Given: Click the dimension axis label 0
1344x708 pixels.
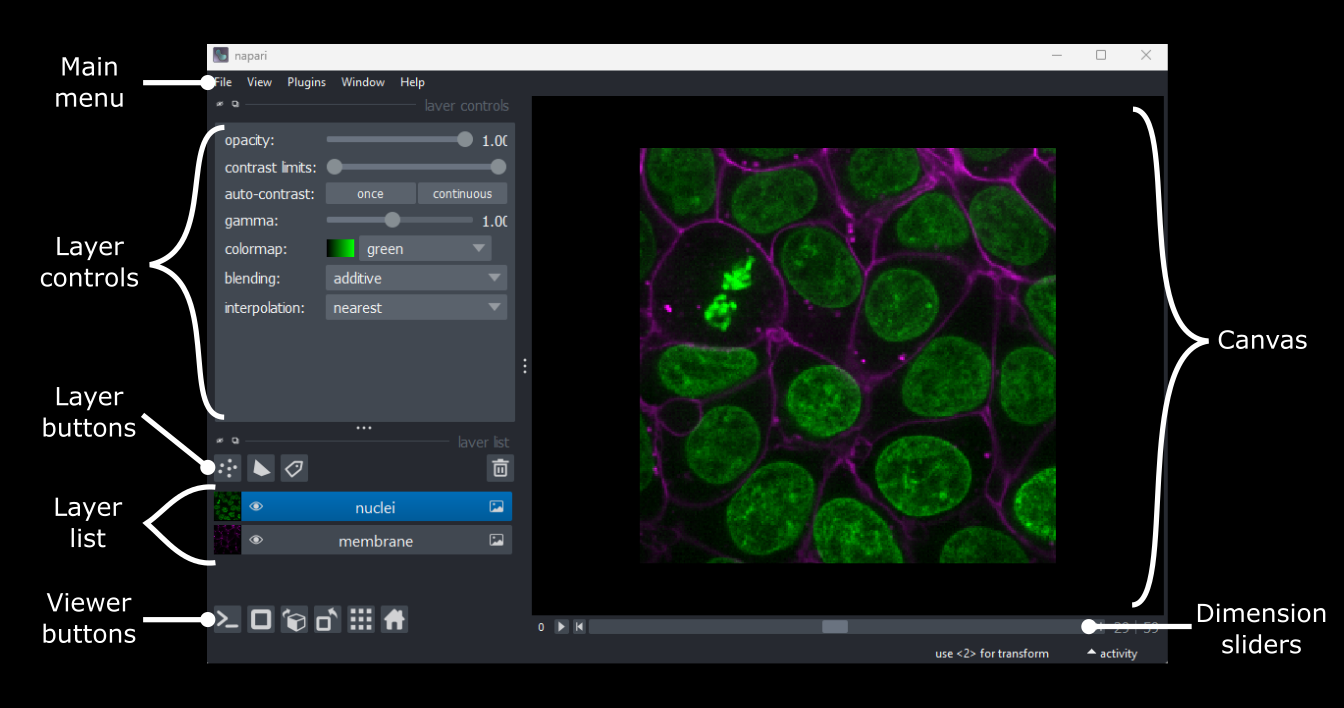Looking at the screenshot, I should [541, 628].
